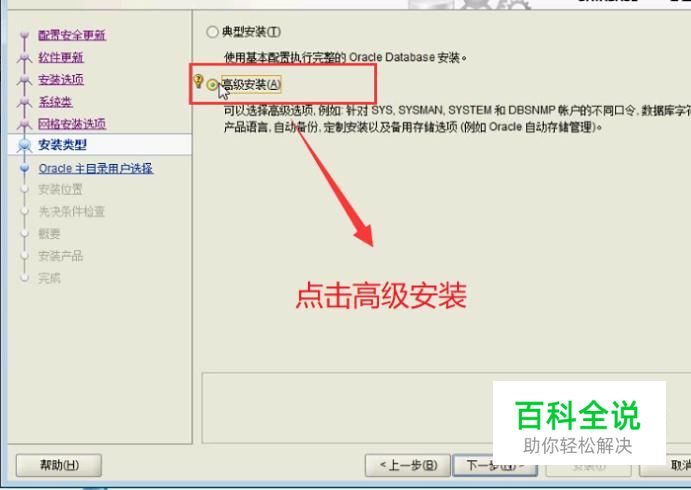691x490 pixels.
Task: Click the step marker icon beside 安装类型
Action: (x=24, y=145)
